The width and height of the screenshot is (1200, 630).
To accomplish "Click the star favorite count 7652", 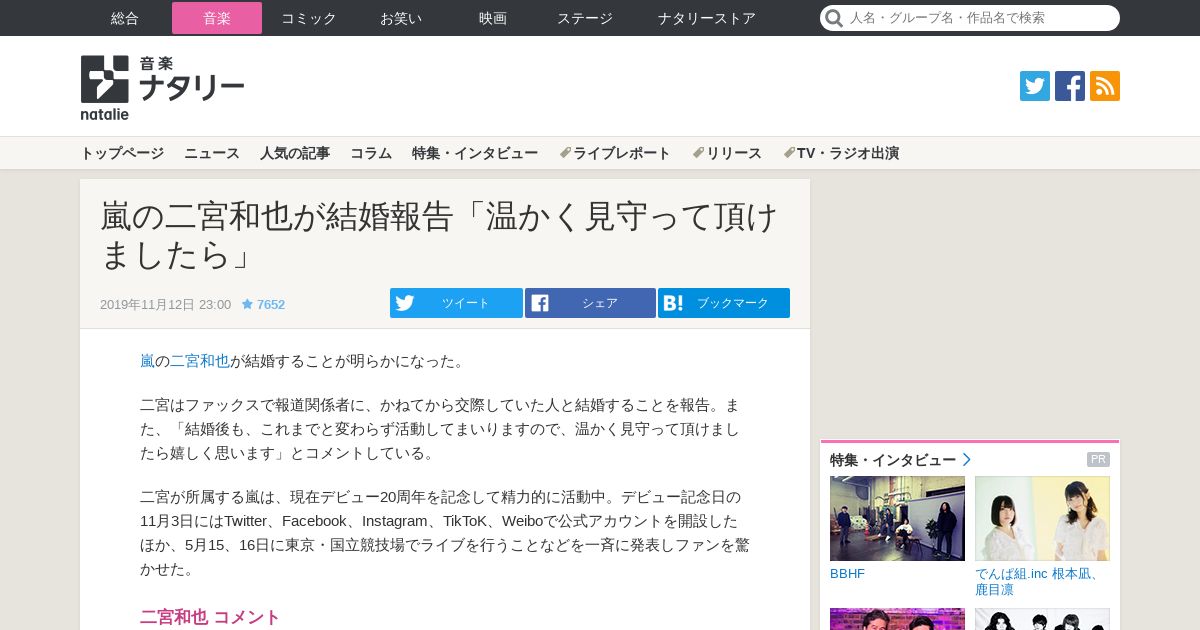I will click(263, 304).
